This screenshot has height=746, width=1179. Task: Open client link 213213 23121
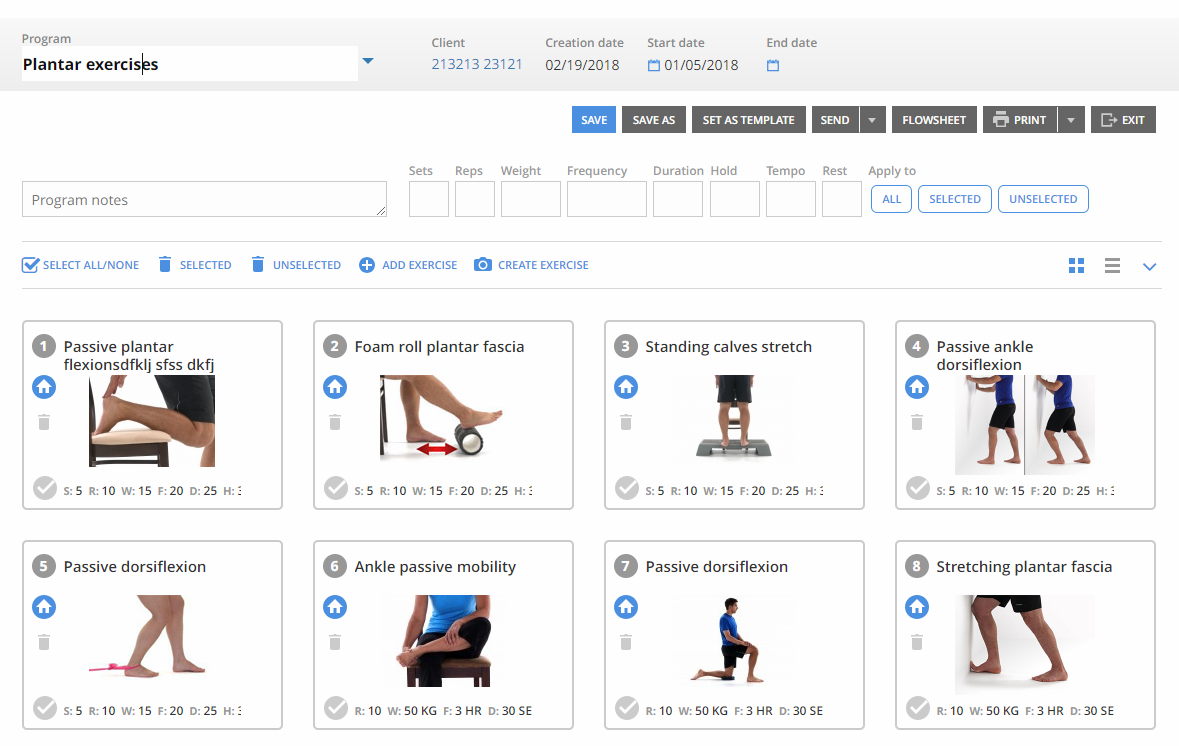pos(477,65)
